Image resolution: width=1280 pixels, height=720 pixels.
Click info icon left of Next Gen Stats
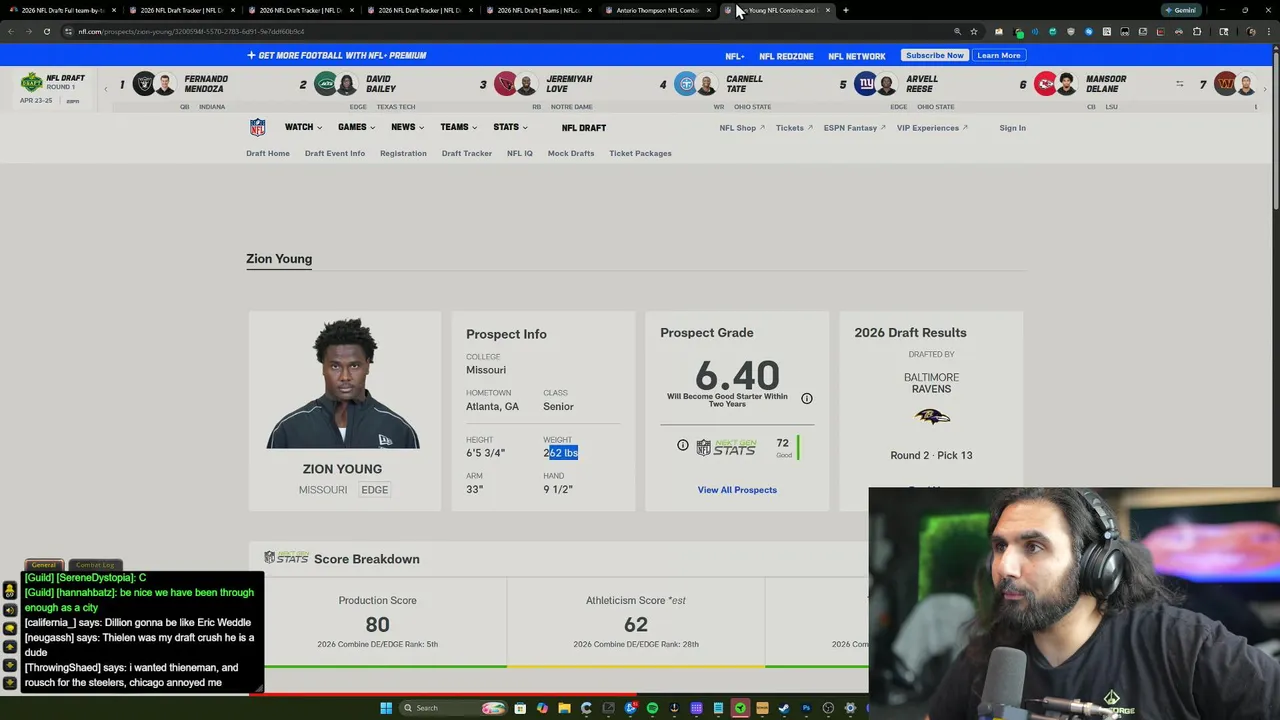coord(683,445)
